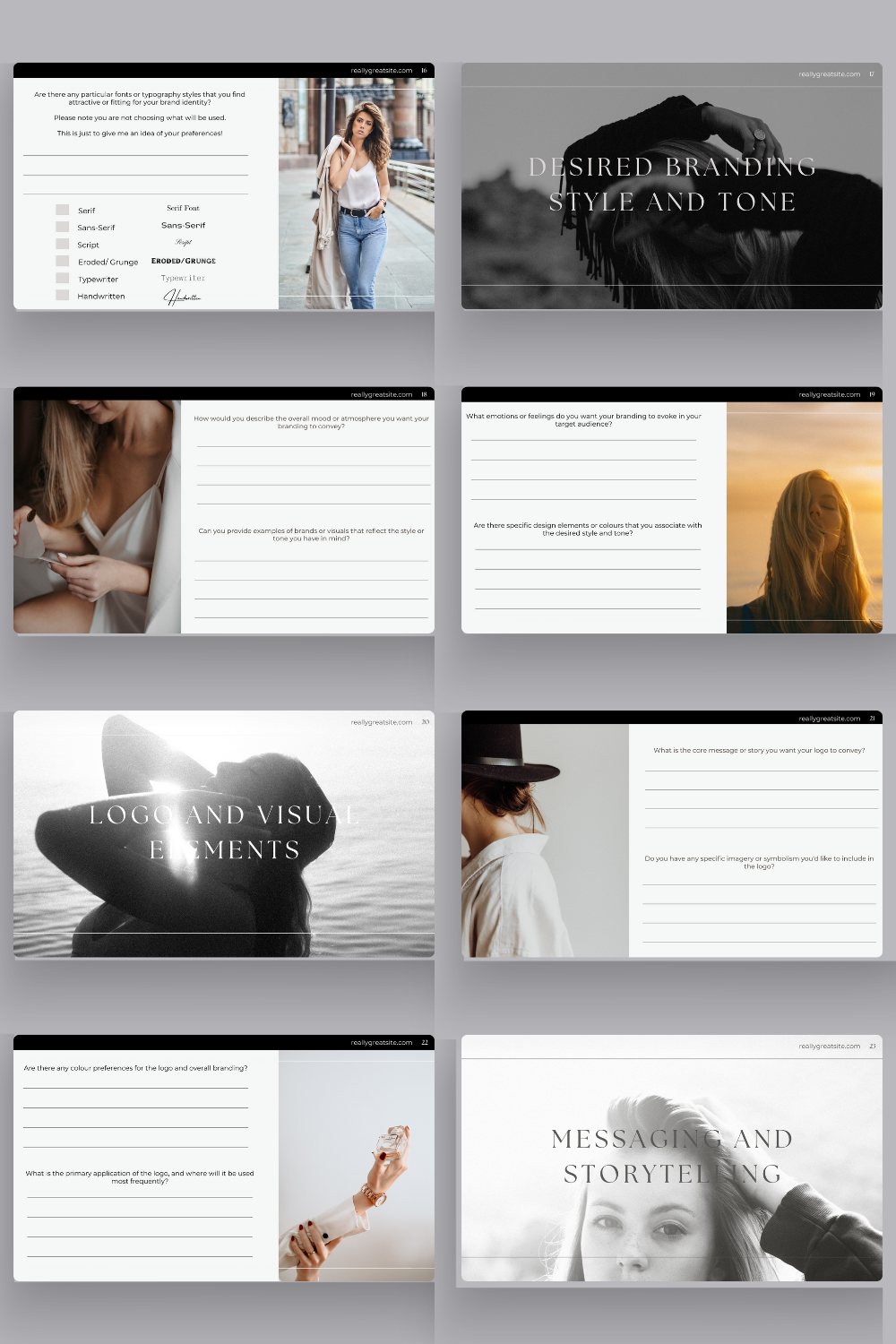
Task: Tick the Handwritten font checkbox
Action: coord(63,295)
